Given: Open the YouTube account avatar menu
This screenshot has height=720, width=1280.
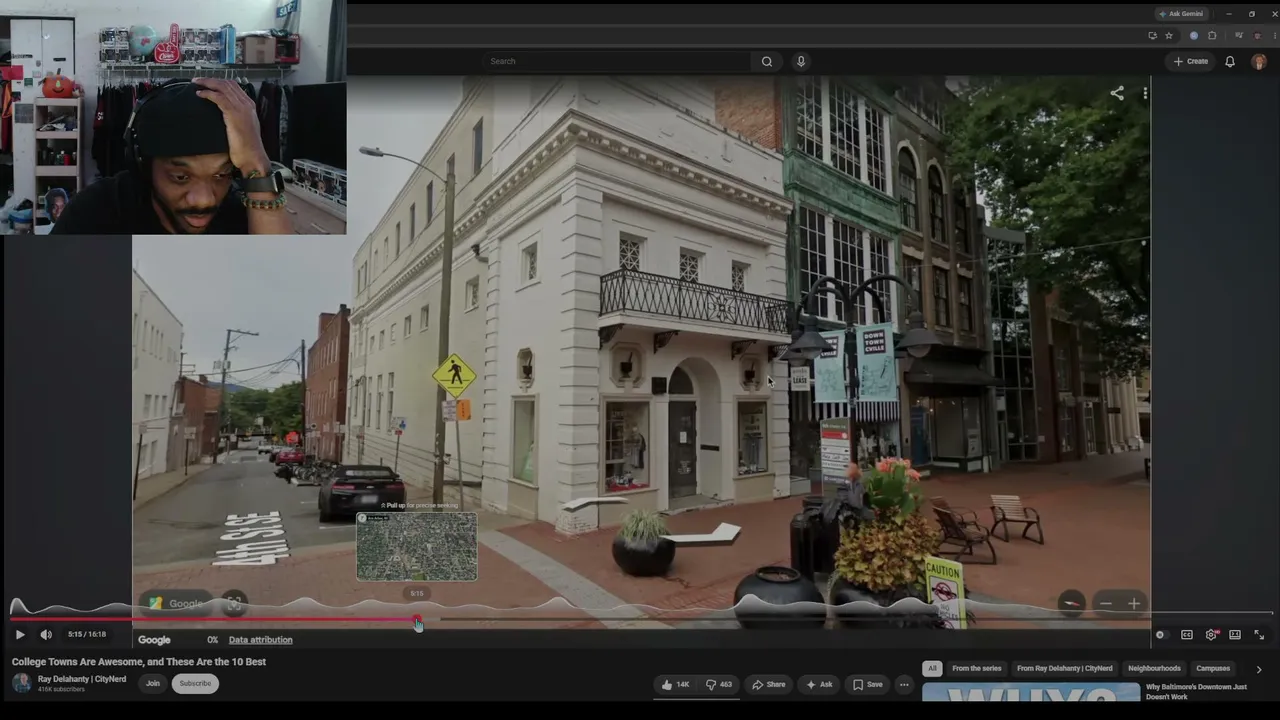Looking at the screenshot, I should tap(1259, 61).
